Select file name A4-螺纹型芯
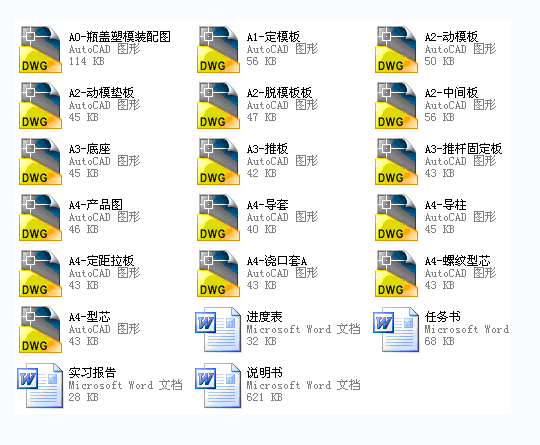Viewport: 540px width, 445px height. [x=457, y=261]
